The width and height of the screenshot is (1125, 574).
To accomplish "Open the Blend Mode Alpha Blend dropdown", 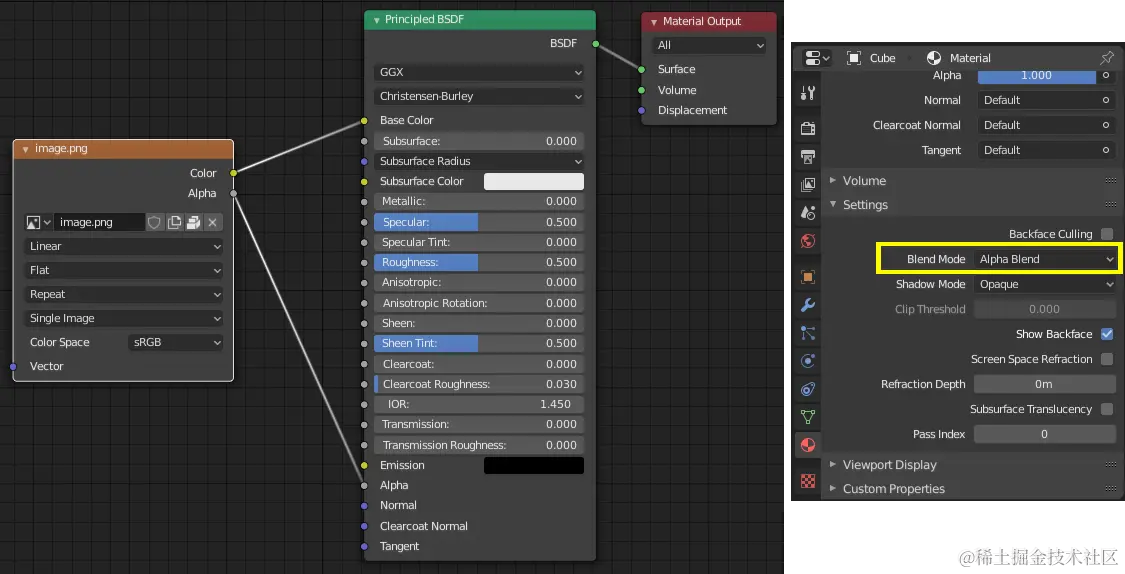I will (1045, 259).
